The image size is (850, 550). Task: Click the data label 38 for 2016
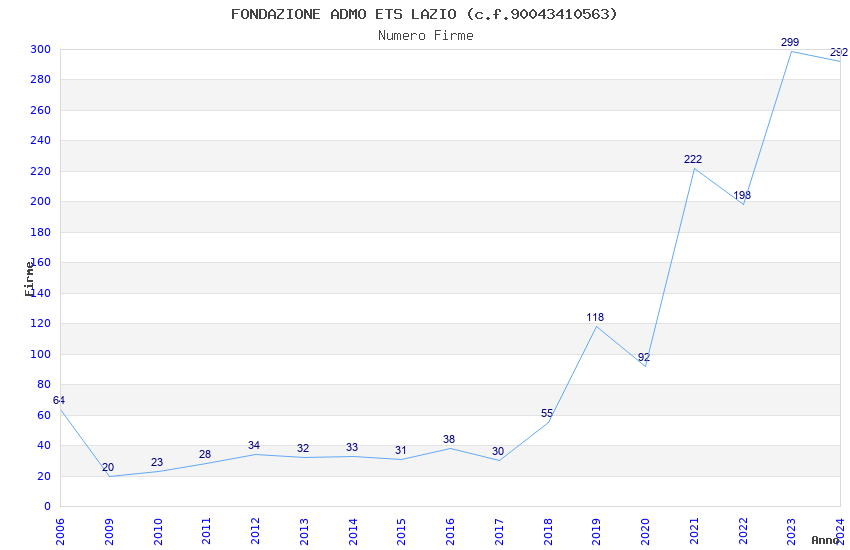click(x=448, y=439)
